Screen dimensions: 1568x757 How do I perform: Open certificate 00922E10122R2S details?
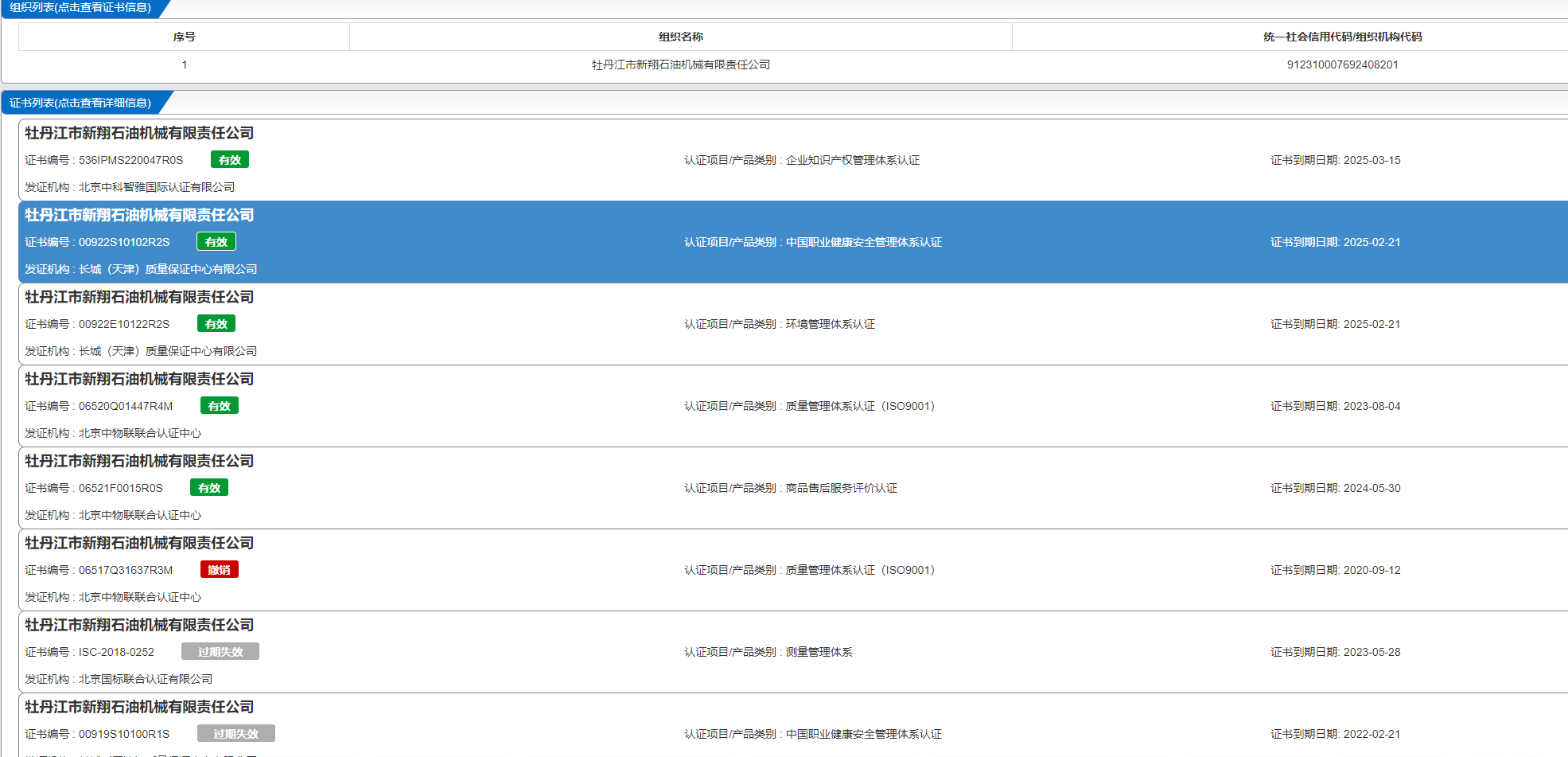(x=124, y=324)
